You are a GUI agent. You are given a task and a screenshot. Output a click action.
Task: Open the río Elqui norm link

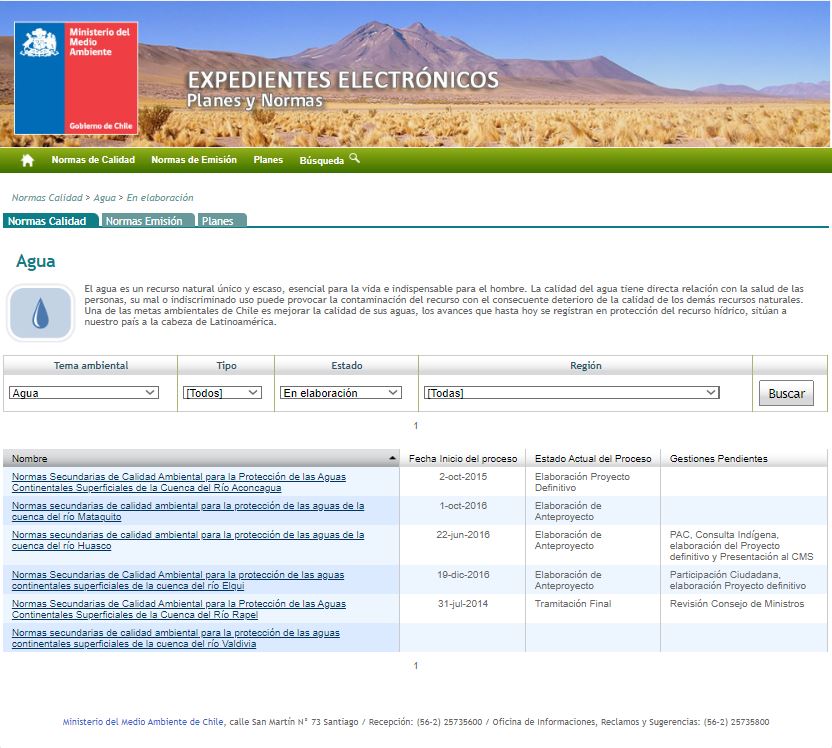178,580
